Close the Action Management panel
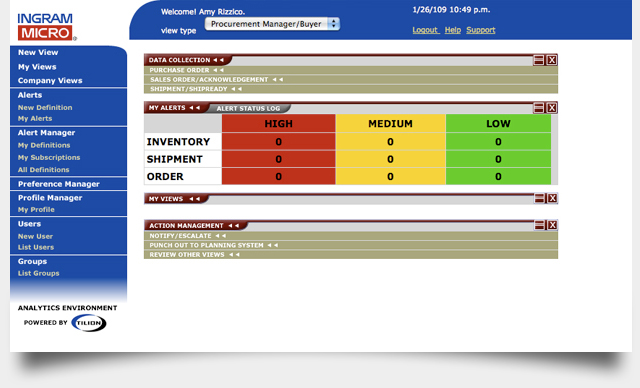 (x=552, y=225)
